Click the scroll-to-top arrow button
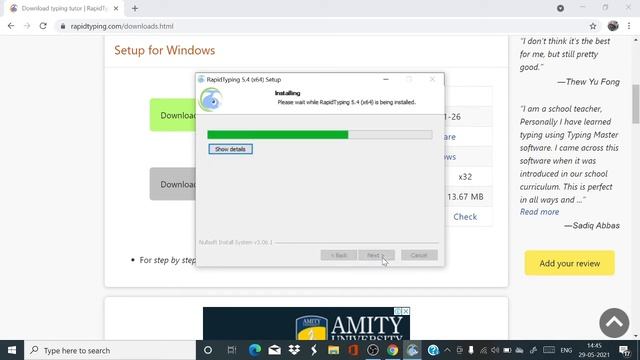This screenshot has width=640, height=360. [x=614, y=323]
